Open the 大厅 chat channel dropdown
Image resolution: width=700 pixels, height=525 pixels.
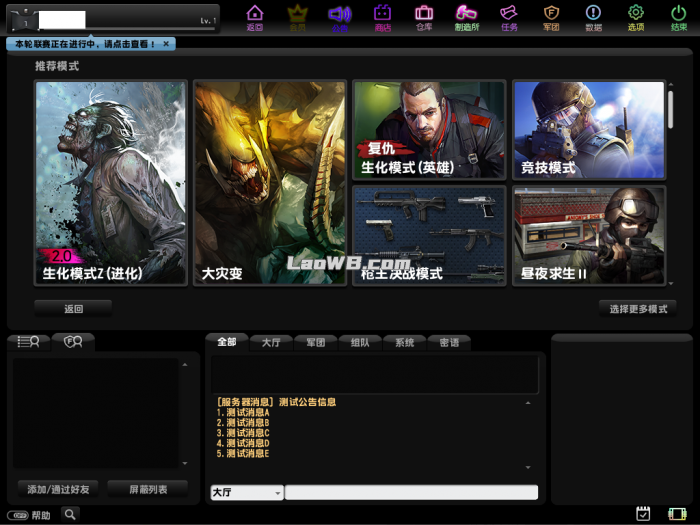click(x=247, y=492)
